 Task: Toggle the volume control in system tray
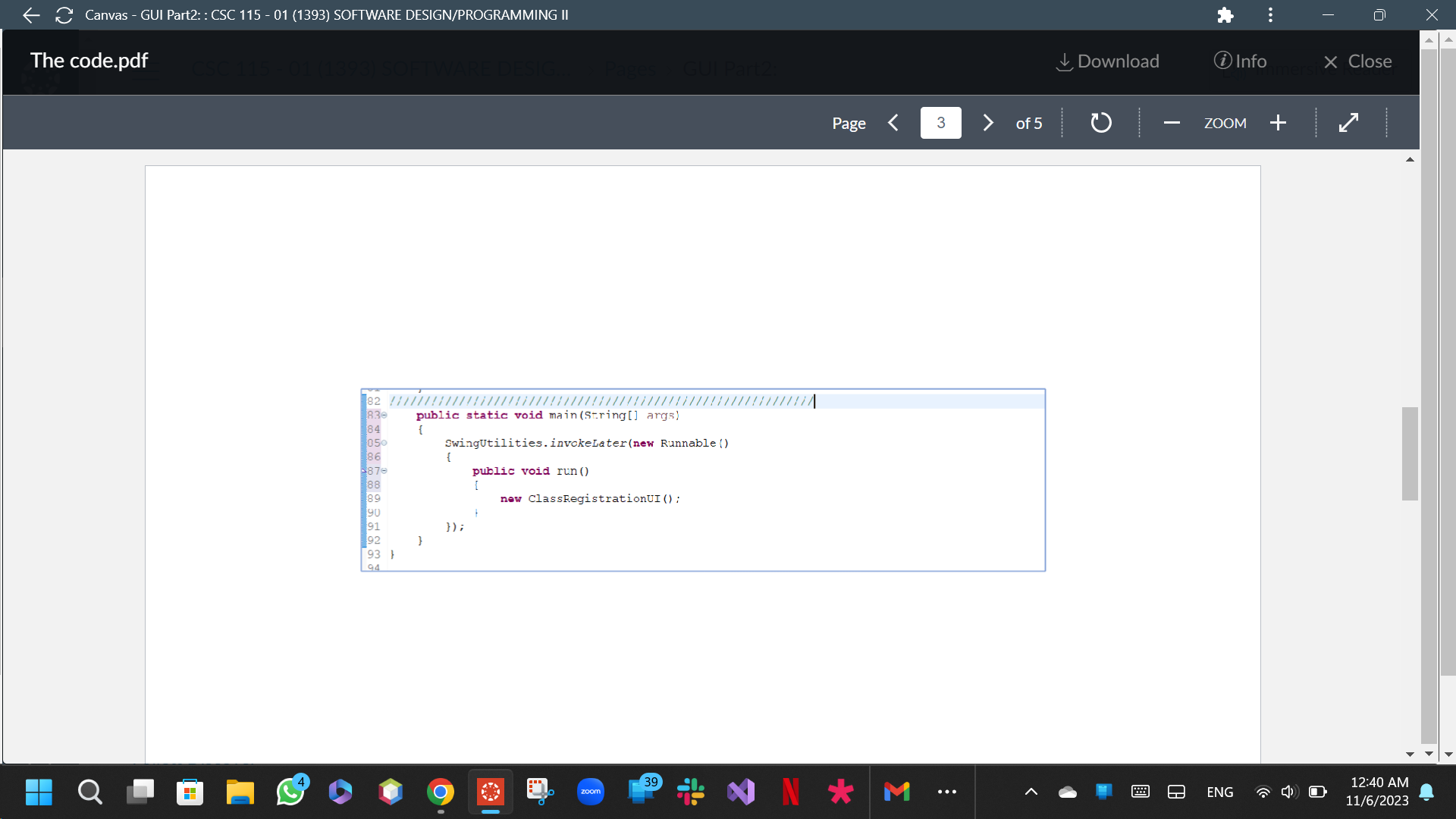coord(1289,791)
